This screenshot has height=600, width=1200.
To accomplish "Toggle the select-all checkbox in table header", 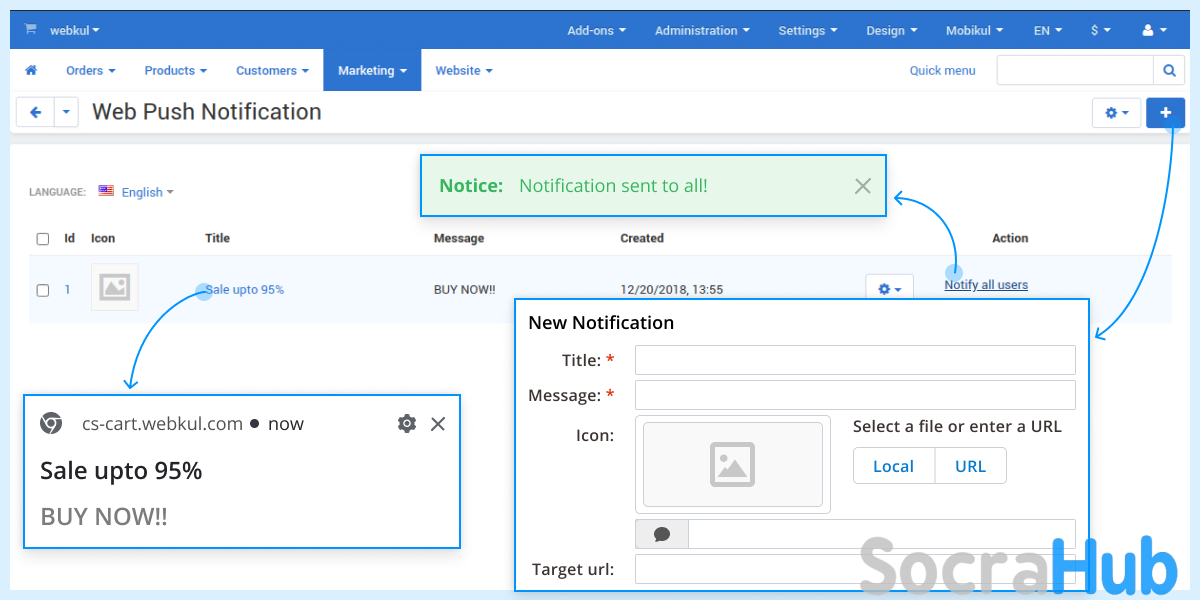I will click(x=43, y=239).
